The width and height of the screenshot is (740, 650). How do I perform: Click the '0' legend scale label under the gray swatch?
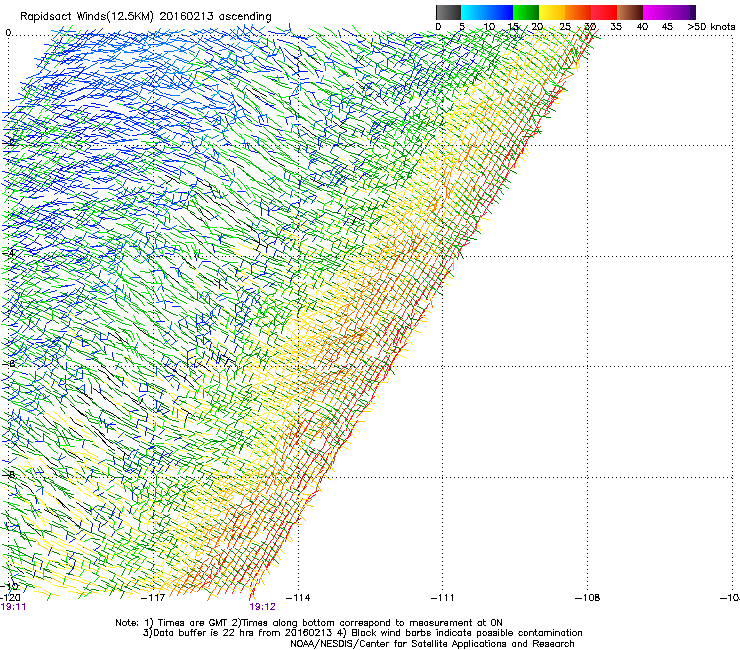[438, 27]
